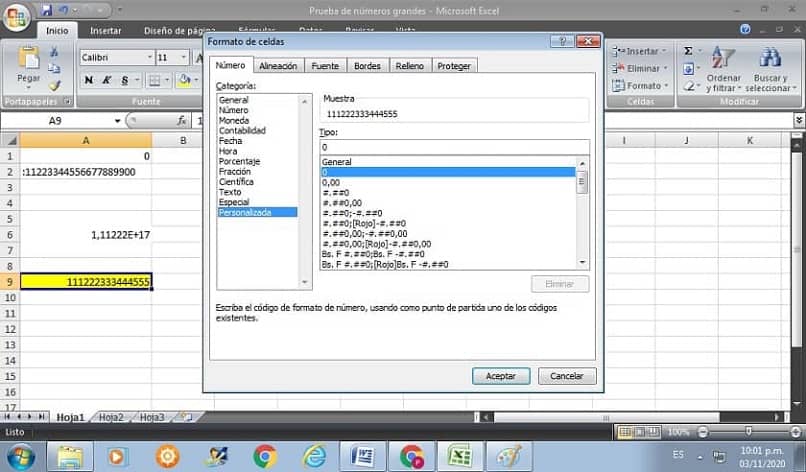
Task: Click the AutoSum sigma icon
Action: click(688, 51)
